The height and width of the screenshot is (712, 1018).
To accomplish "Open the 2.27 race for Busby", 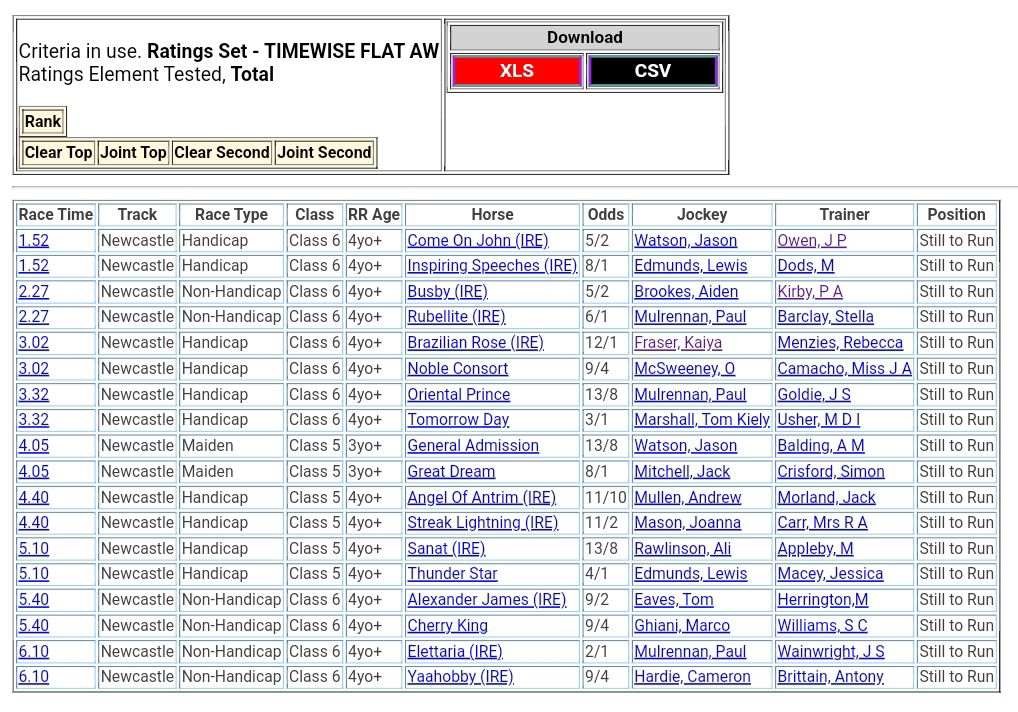I will (x=33, y=292).
